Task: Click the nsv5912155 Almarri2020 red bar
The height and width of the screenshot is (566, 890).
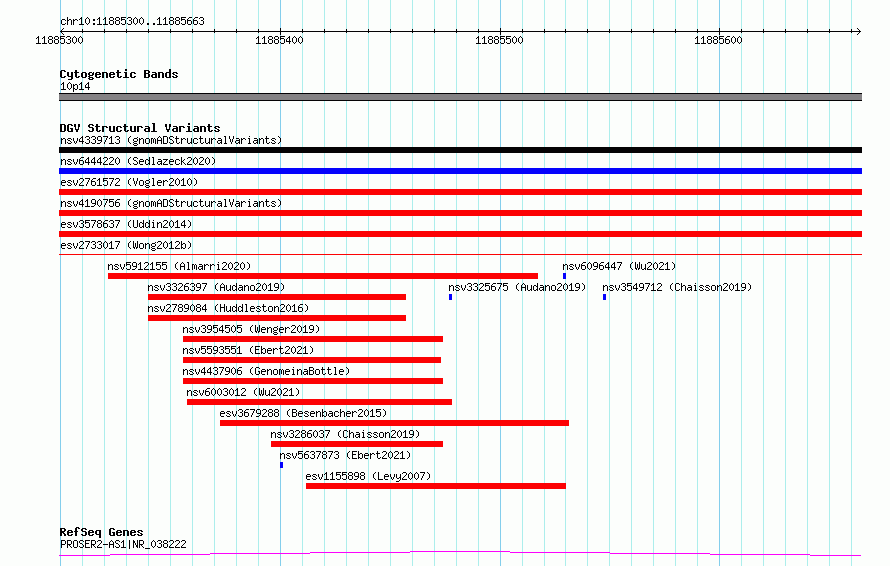Action: 323,276
